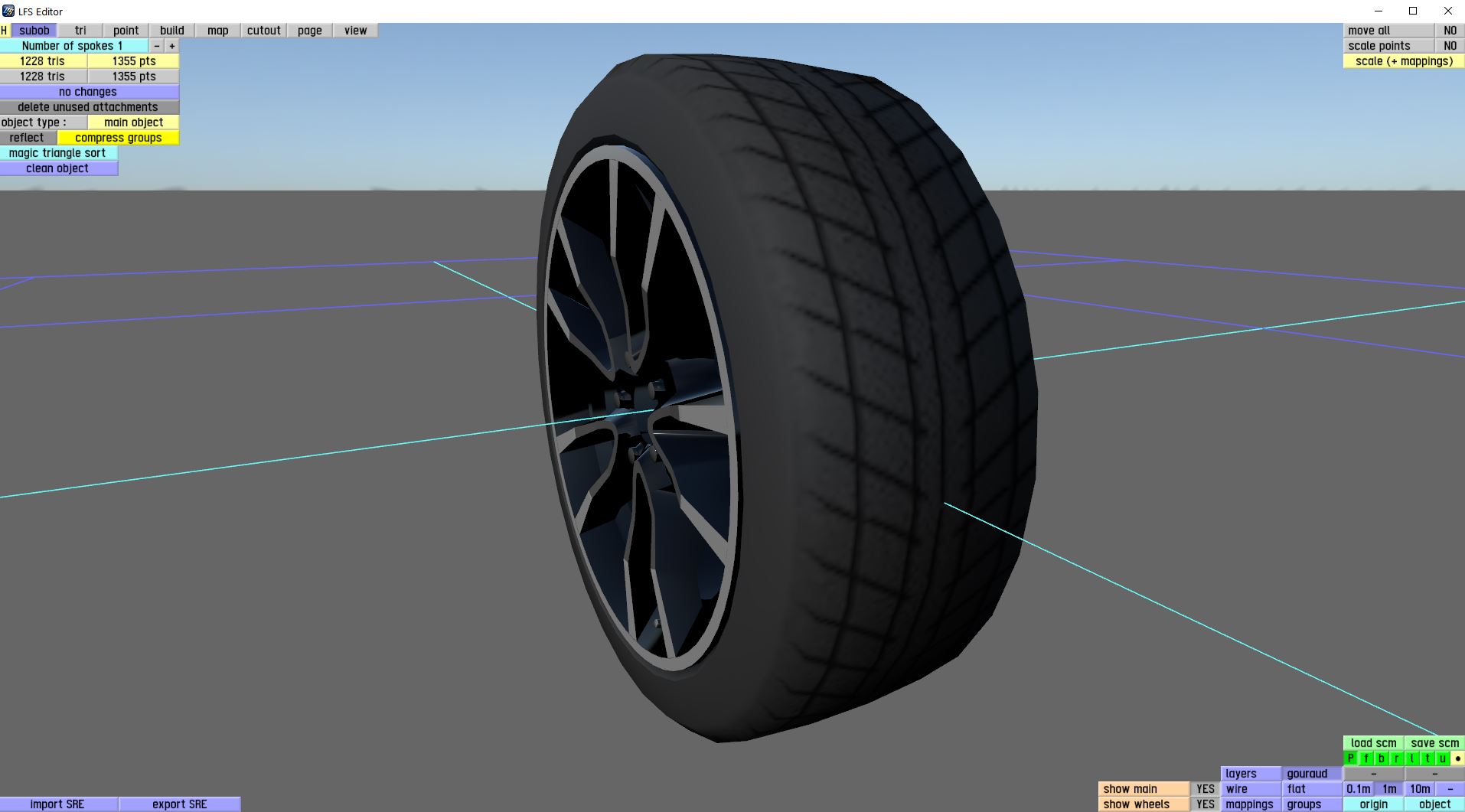Cycle the object type main object value

(134, 122)
